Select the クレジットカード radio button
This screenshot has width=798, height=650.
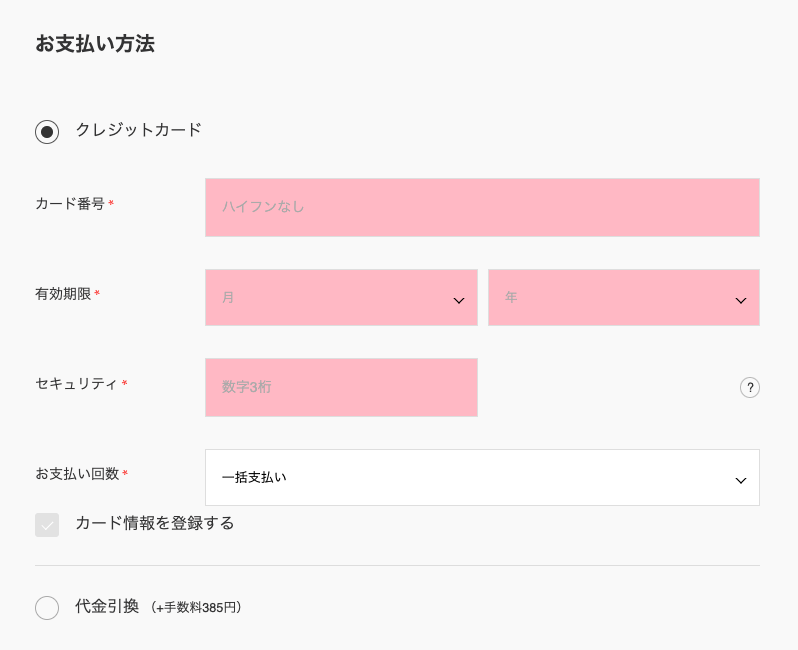coord(47,132)
